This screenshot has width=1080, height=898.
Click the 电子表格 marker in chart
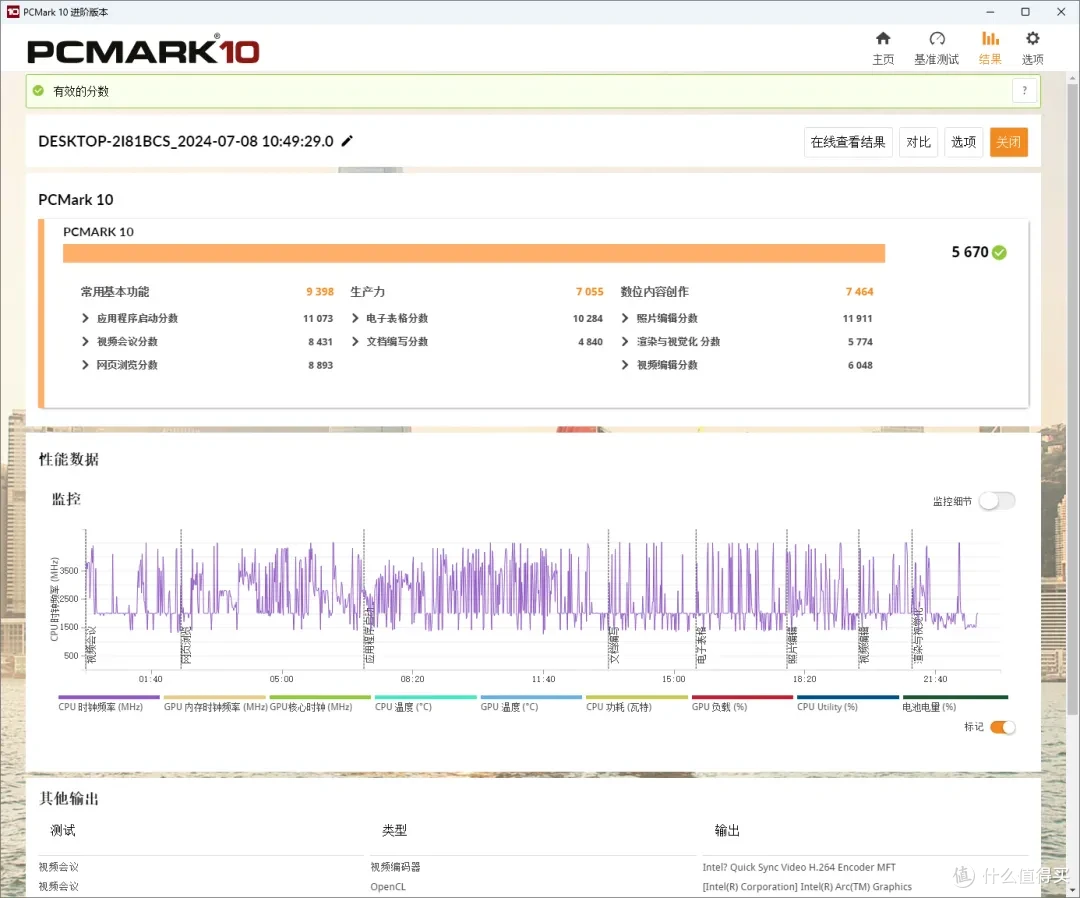(701, 645)
